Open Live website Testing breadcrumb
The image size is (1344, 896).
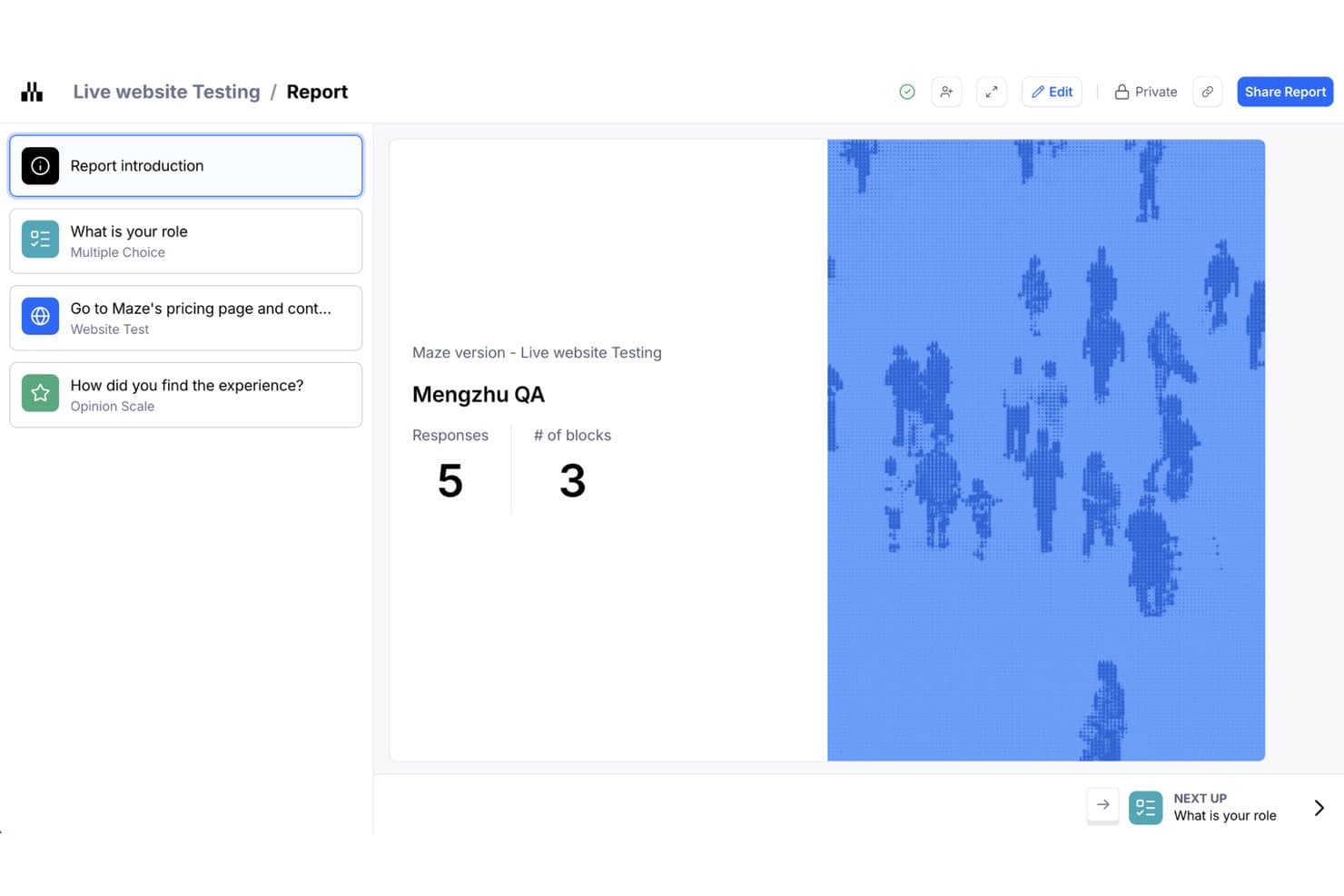pos(166,92)
